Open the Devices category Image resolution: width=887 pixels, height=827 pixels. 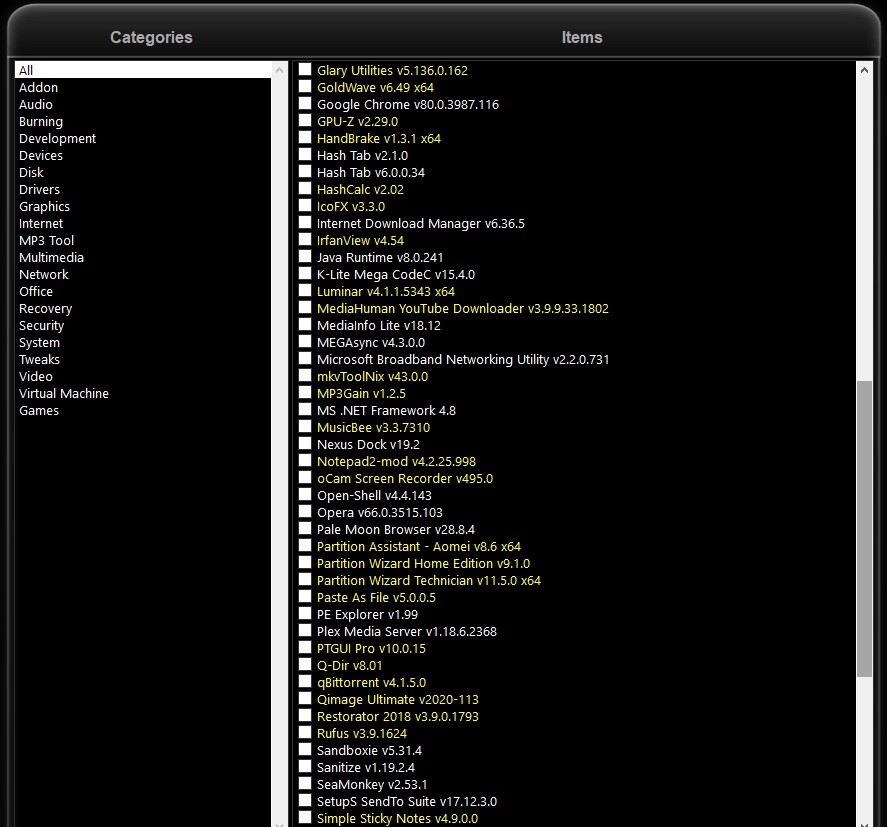click(41, 156)
